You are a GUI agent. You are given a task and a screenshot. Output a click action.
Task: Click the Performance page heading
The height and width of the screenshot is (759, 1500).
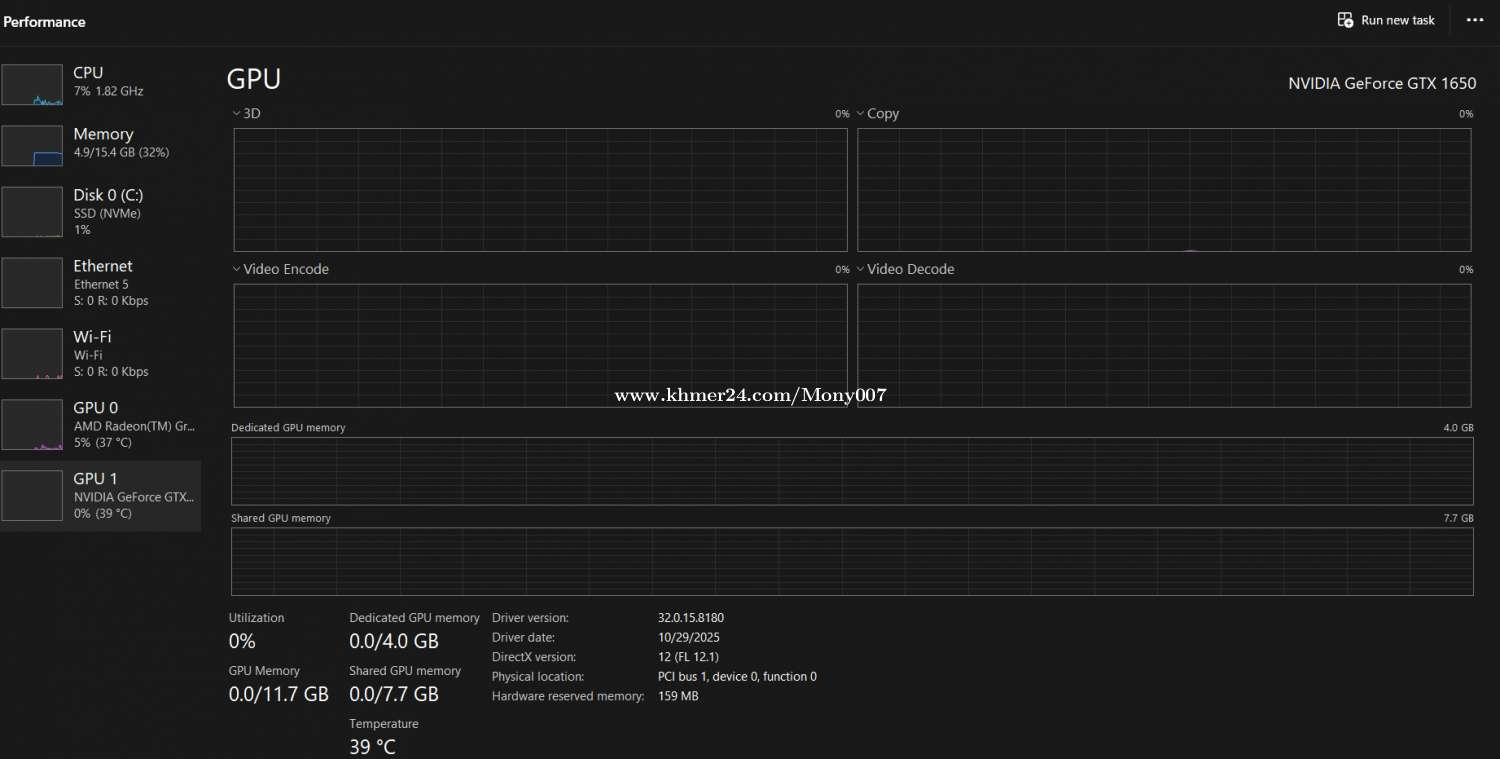(x=45, y=22)
